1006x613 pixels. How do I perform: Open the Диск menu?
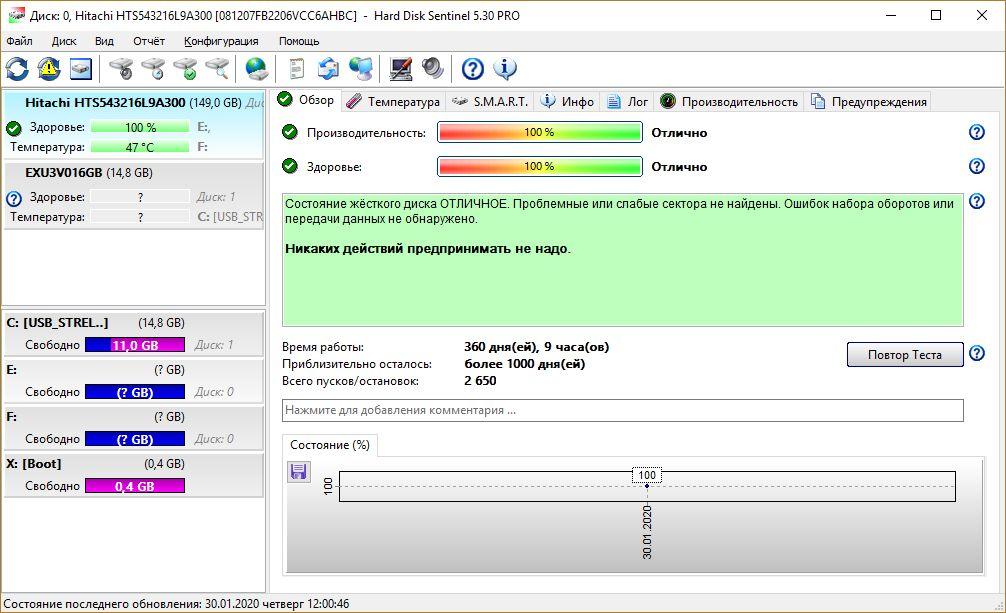pyautogui.click(x=64, y=41)
